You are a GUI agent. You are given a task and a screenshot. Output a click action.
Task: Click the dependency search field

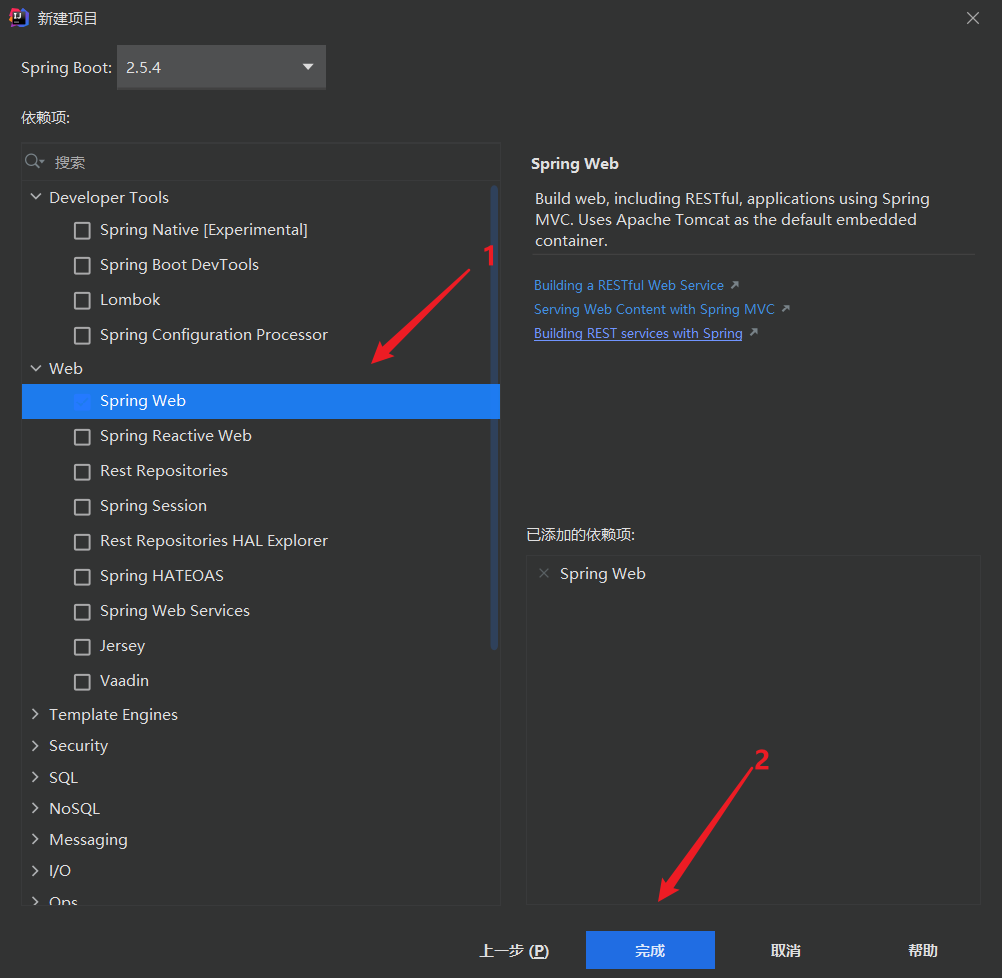tap(261, 162)
